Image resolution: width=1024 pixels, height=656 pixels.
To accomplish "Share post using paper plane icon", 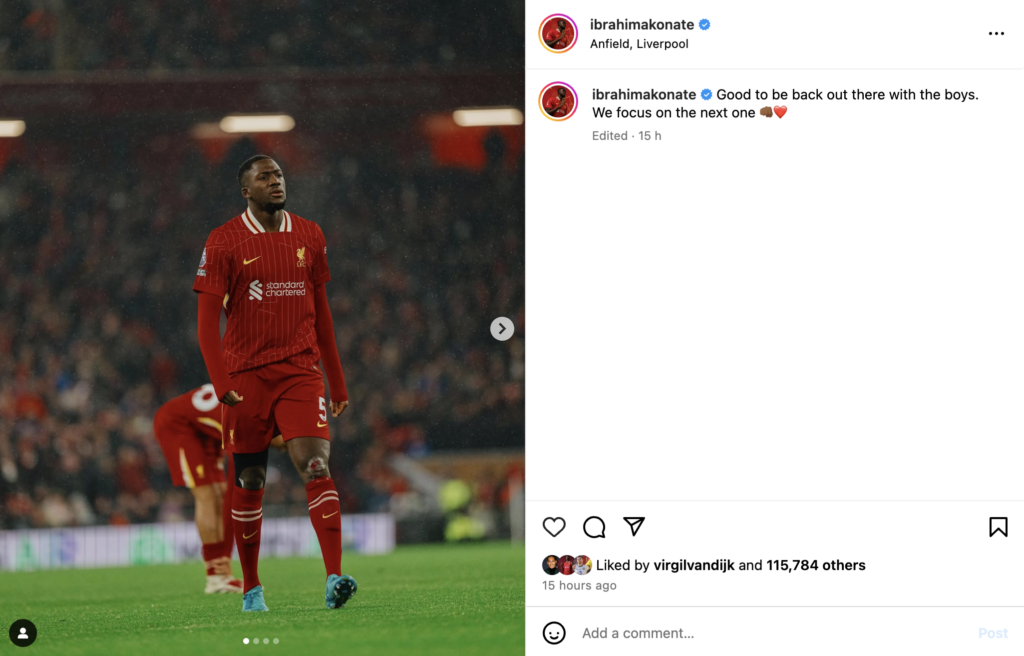I will [x=633, y=526].
